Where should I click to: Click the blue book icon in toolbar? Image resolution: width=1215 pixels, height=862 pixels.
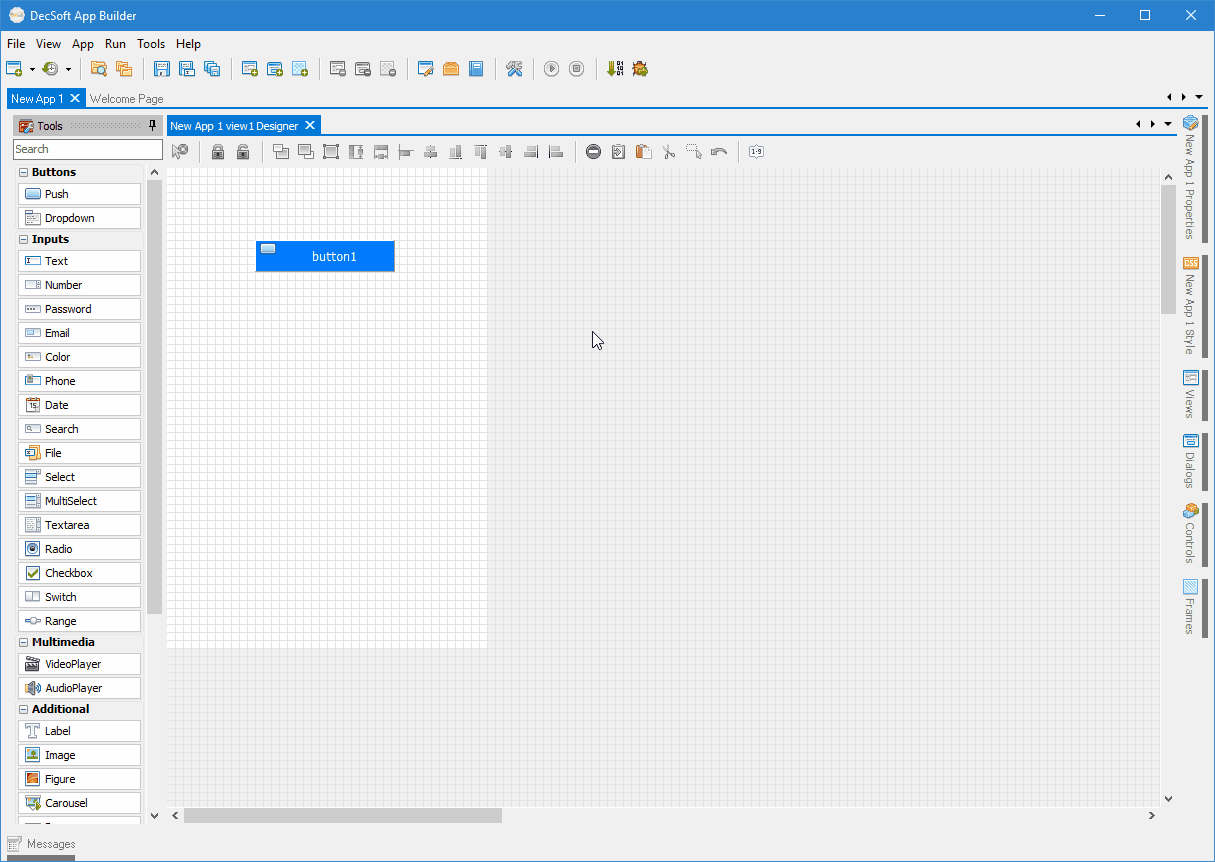coord(476,69)
